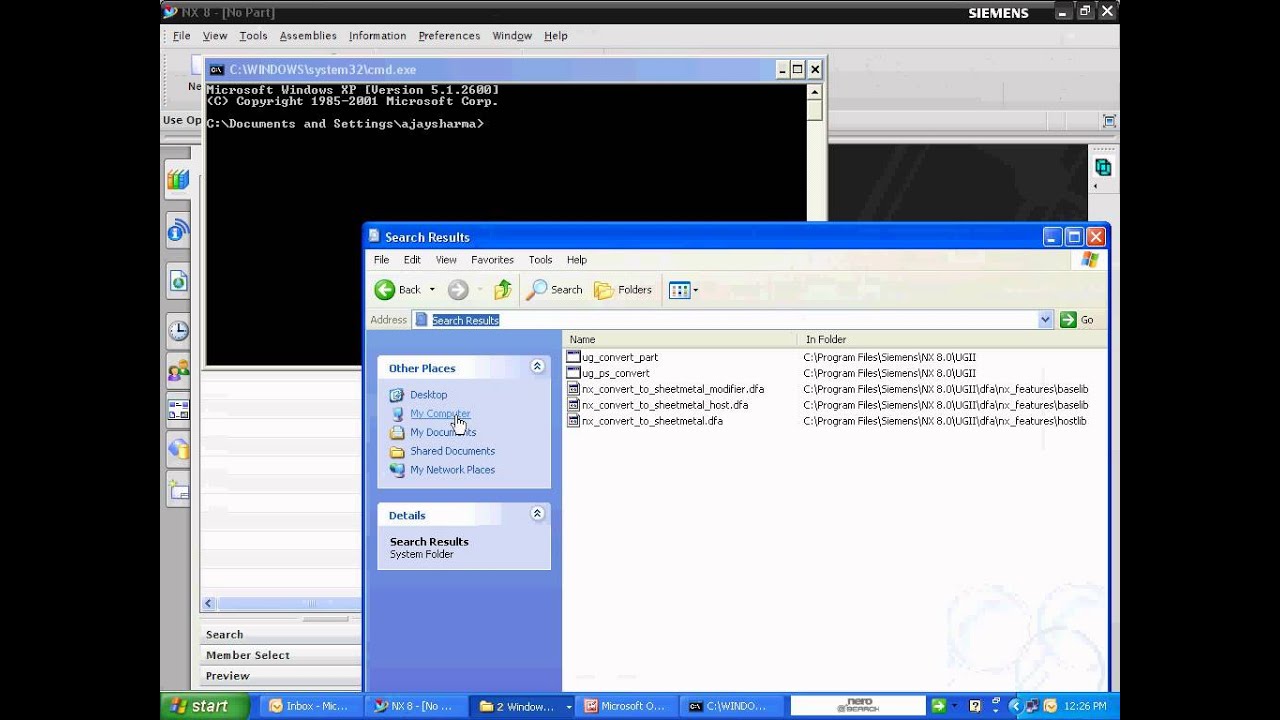The height and width of the screenshot is (720, 1280).
Task: Open the Edit menu in Search Results
Action: point(412,260)
